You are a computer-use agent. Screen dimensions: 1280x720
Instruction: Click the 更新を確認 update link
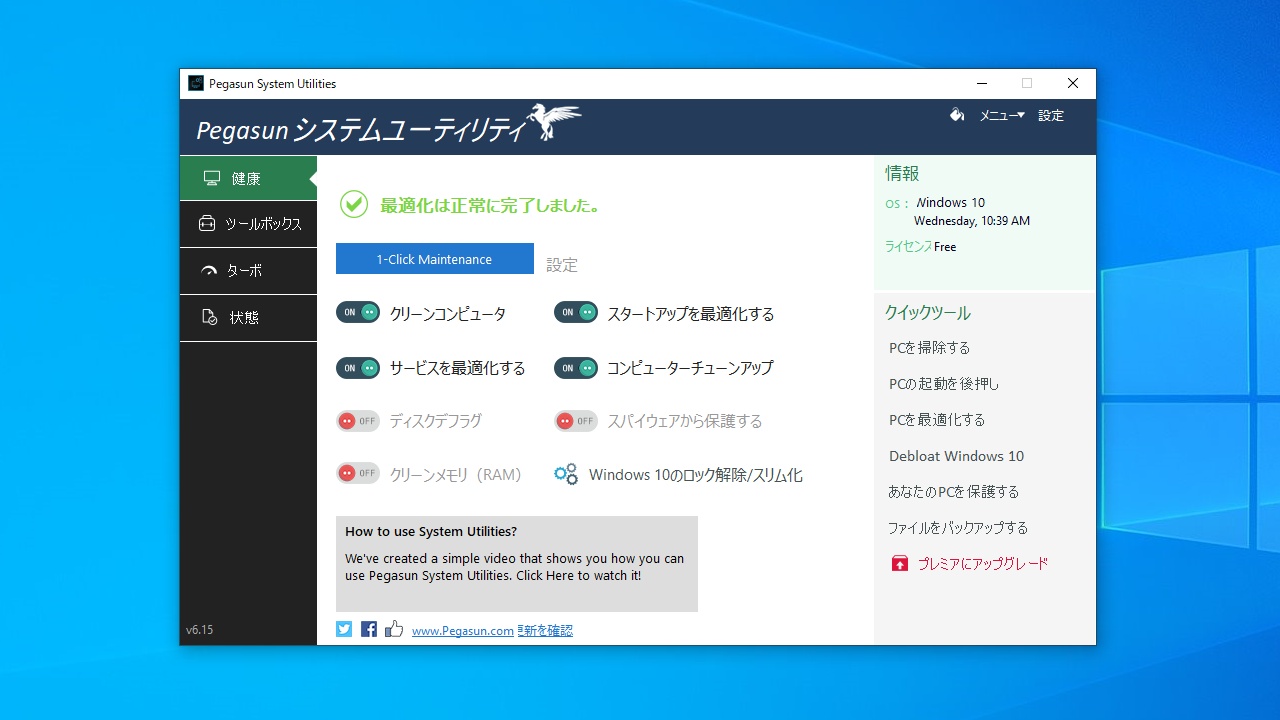(x=545, y=631)
